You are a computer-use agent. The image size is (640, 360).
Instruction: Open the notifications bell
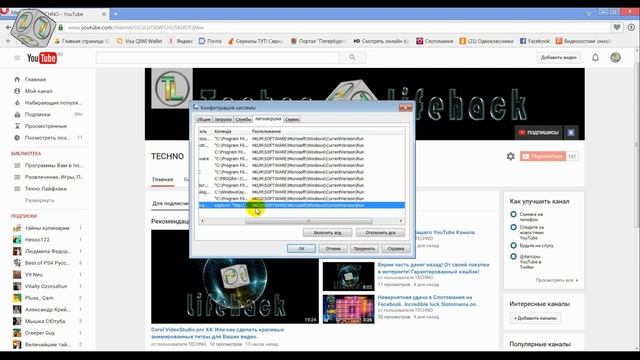595,58
